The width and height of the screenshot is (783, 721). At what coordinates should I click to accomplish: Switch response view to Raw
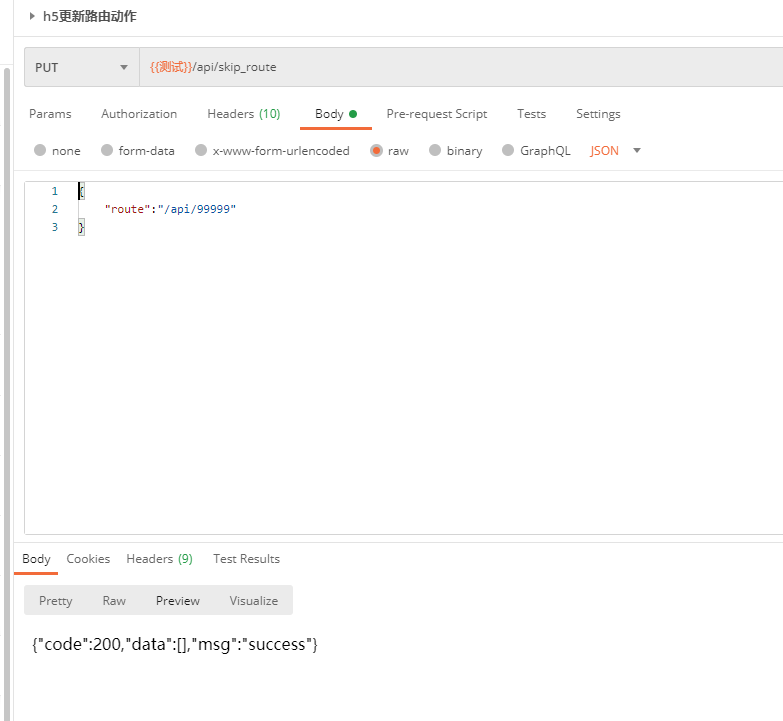tap(114, 601)
